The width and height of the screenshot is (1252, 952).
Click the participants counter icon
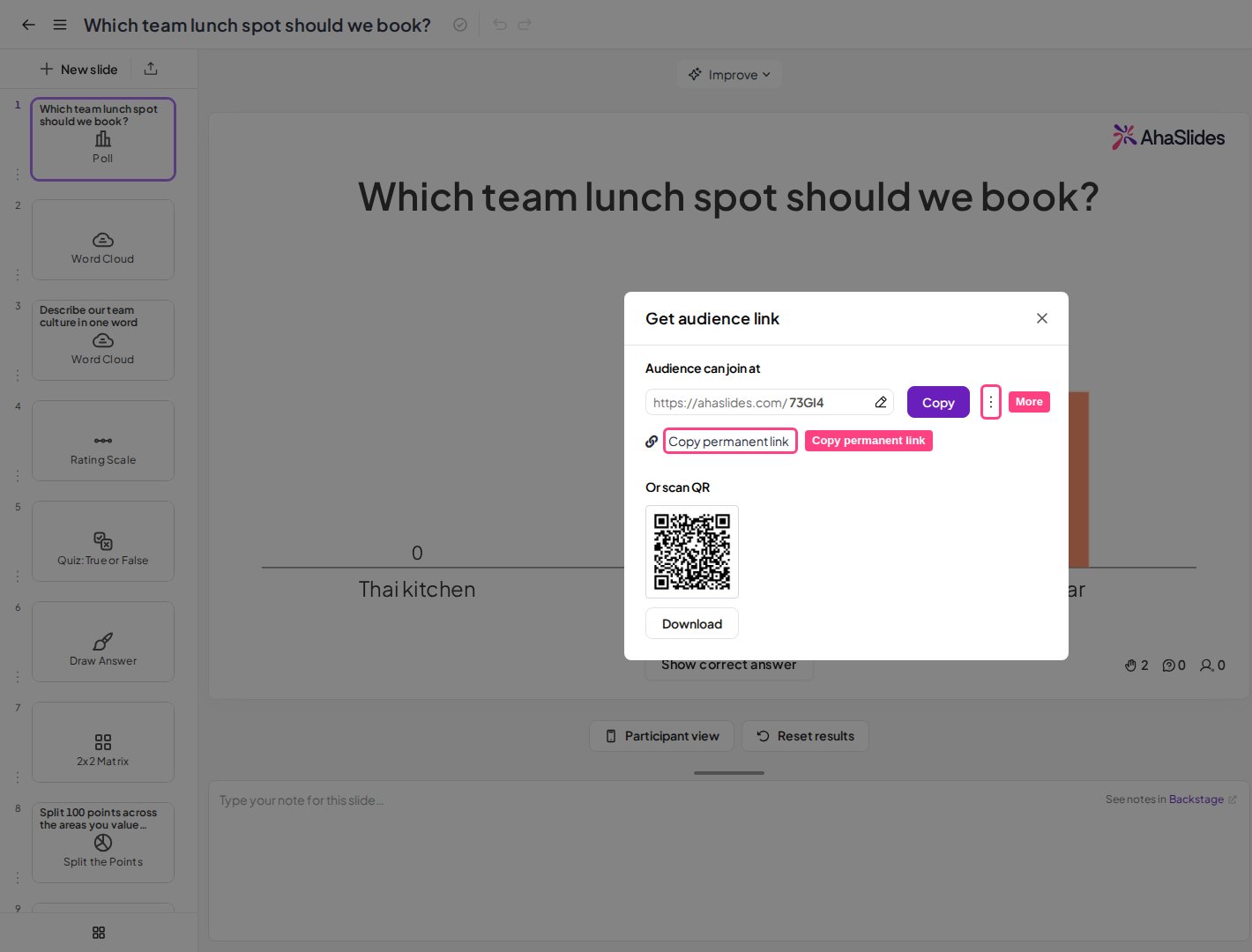tap(1212, 666)
